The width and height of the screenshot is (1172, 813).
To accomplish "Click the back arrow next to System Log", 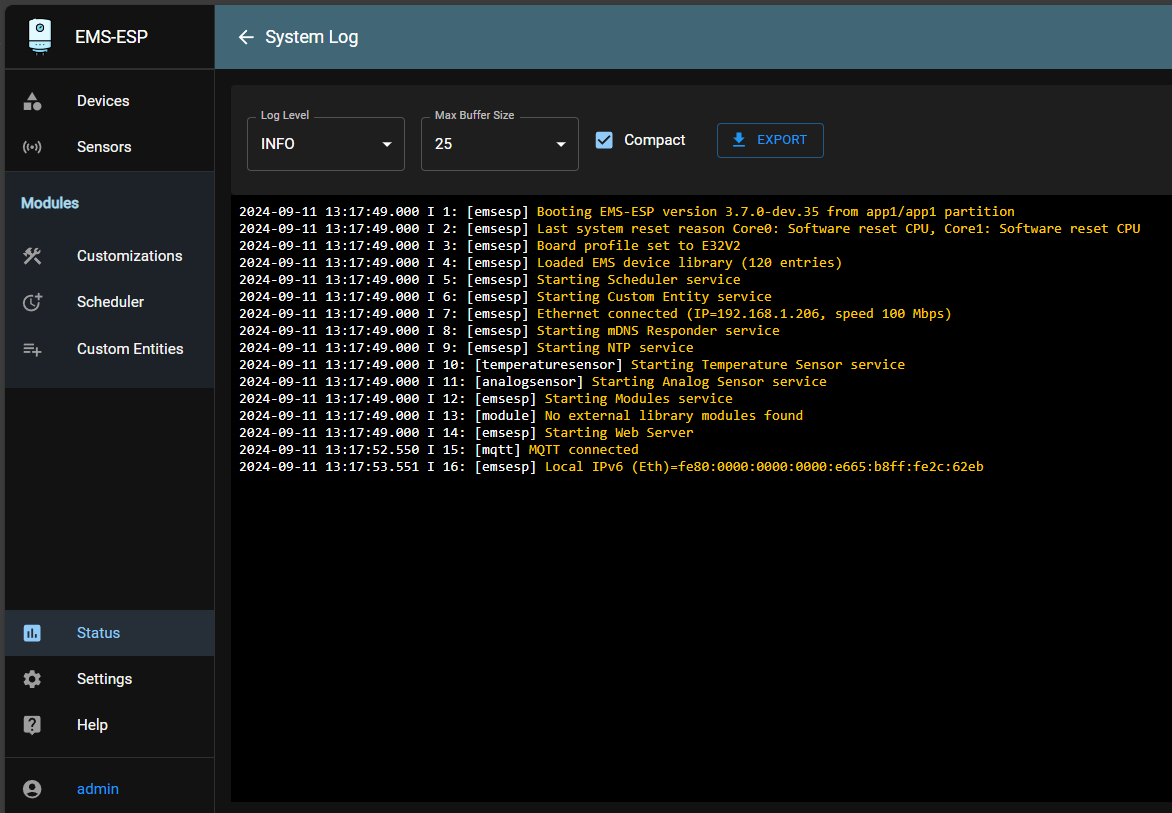I will (x=246, y=36).
